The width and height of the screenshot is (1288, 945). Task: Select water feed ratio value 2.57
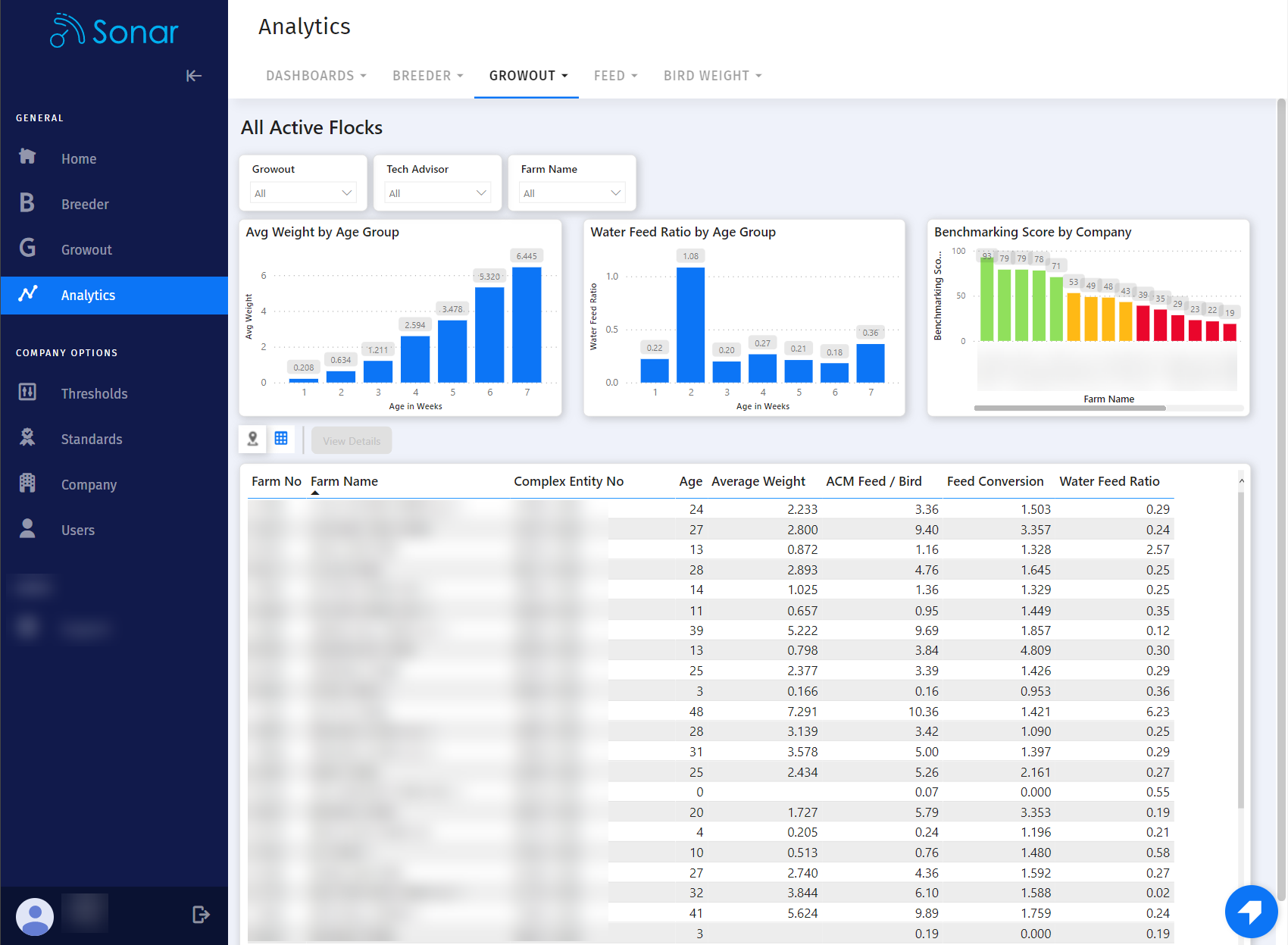1158,549
